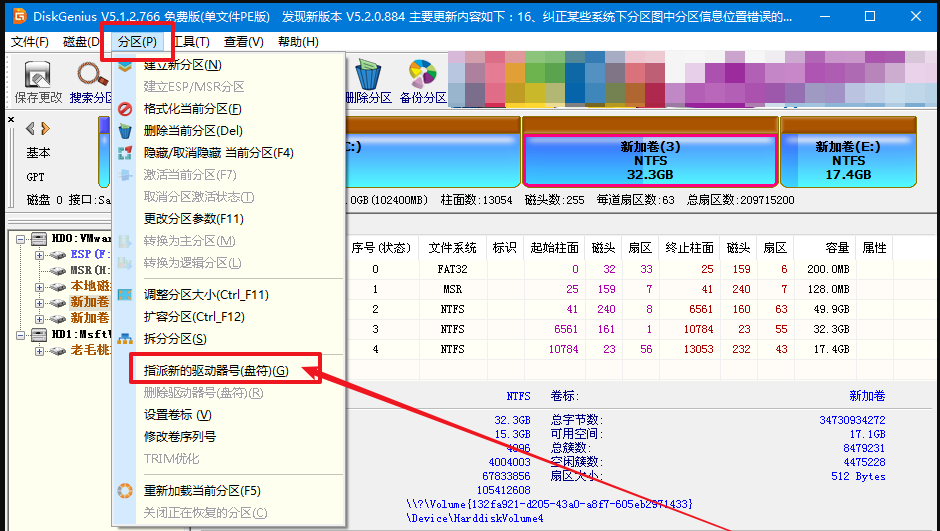Screen dimensions: 940x531
Task: Select 老毛桃 partition in the tree
Action: [x=91, y=350]
